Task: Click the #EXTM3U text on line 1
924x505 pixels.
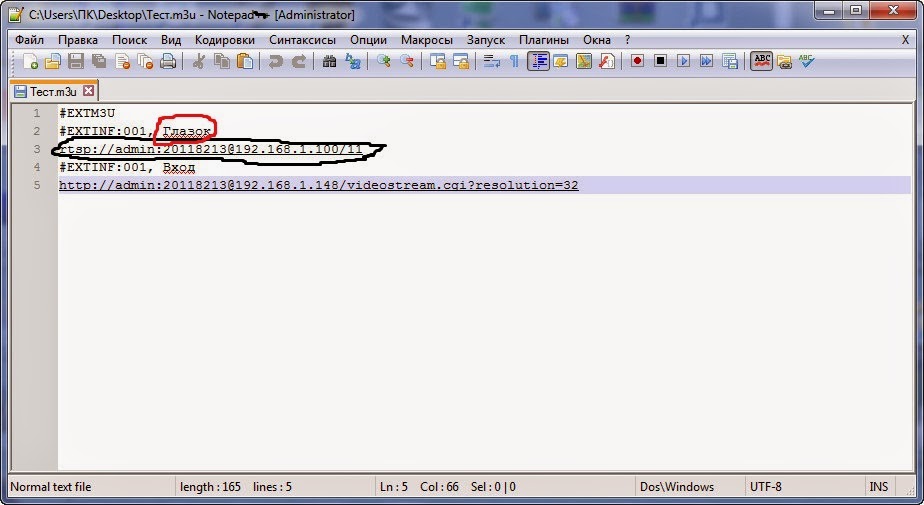Action: 87,113
